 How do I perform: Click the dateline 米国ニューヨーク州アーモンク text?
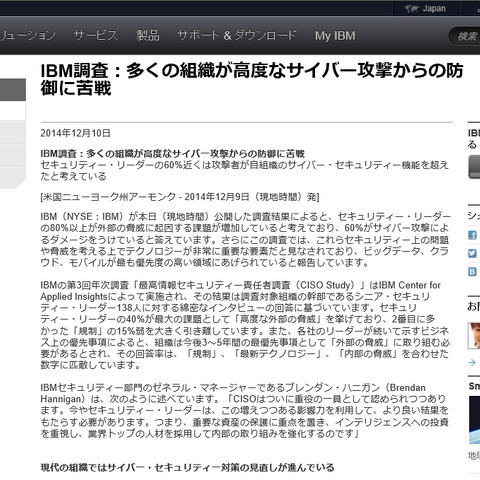[x=180, y=197]
